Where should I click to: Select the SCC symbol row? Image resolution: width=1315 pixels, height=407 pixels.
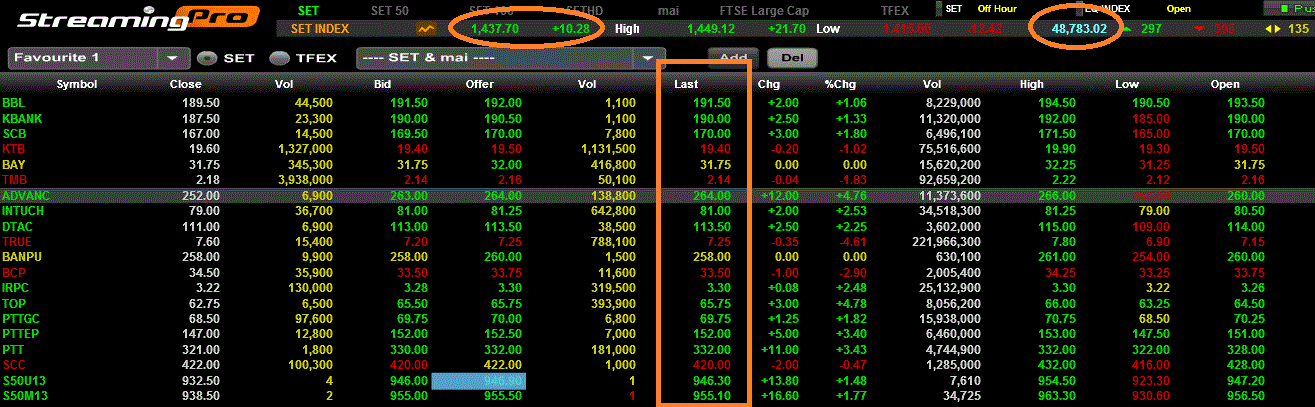pos(657,365)
